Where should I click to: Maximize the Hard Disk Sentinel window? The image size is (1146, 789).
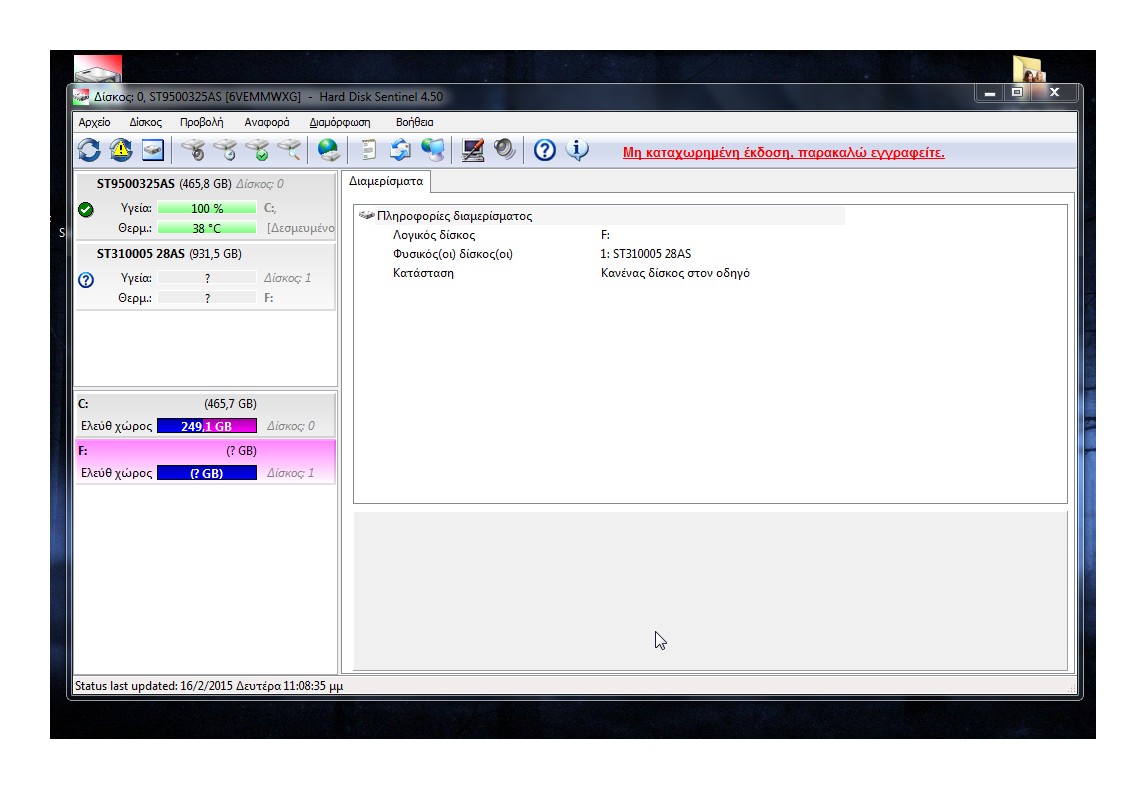pos(1017,93)
